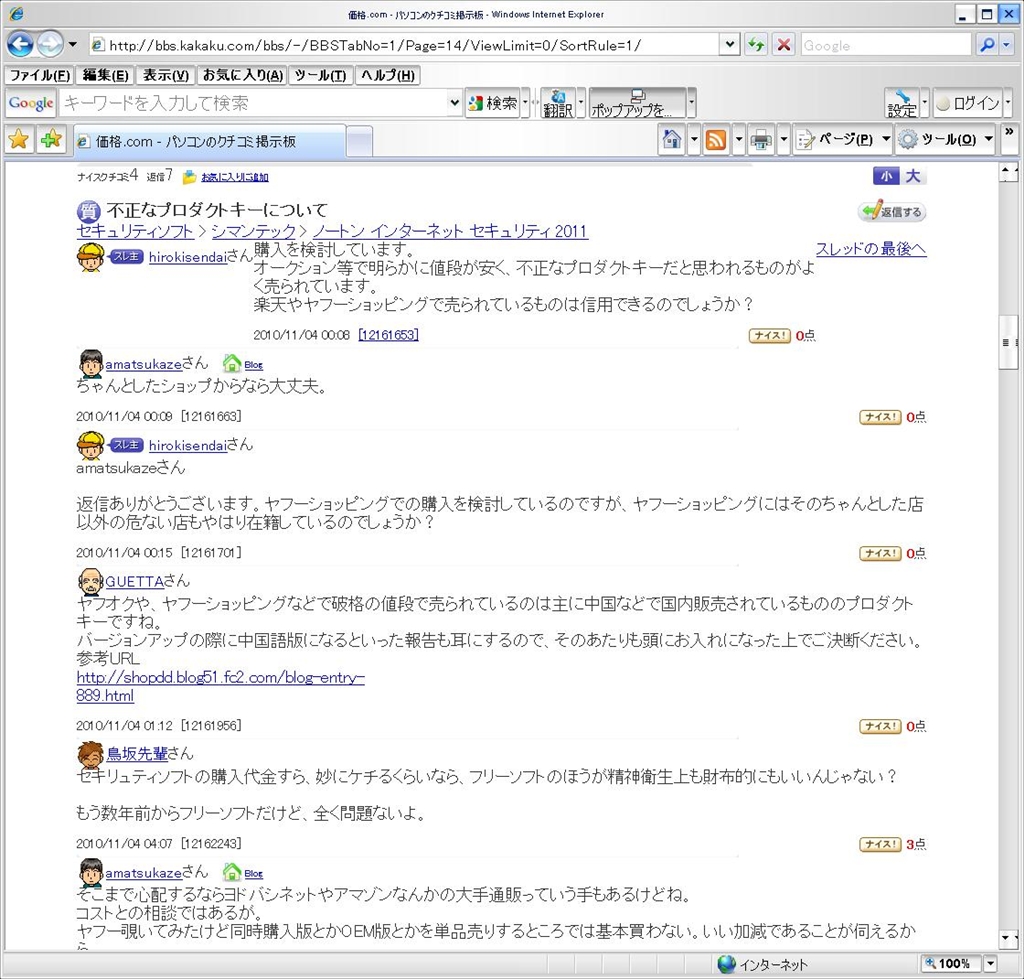Click Google toolbar ログイン button

(x=968, y=103)
